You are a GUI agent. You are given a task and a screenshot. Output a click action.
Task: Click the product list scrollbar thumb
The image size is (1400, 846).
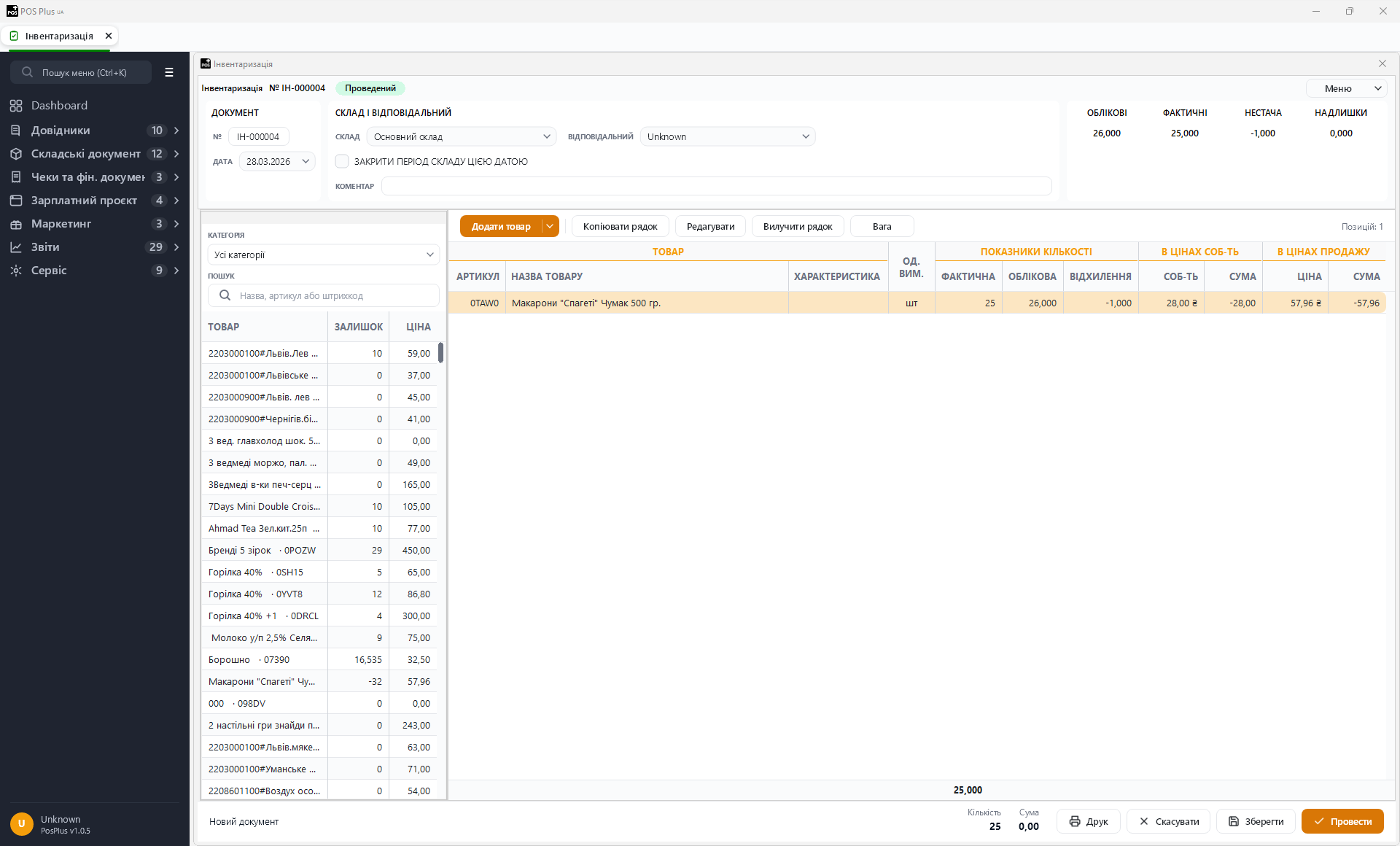click(x=440, y=353)
